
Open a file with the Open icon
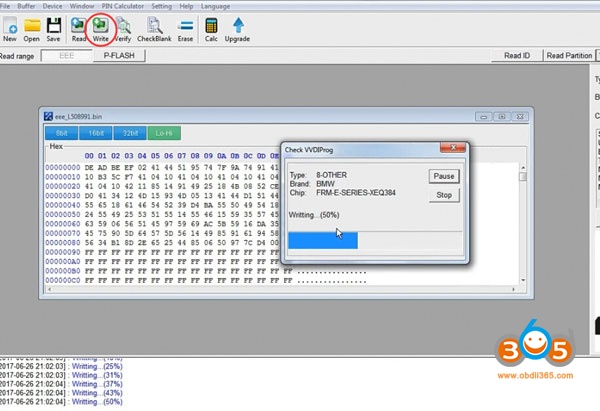click(31, 29)
